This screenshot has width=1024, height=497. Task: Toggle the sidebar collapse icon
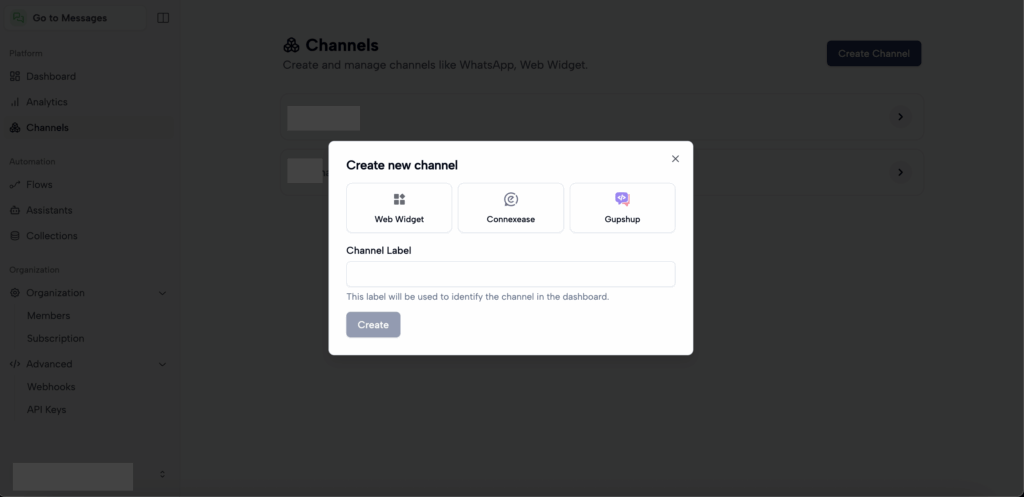163,18
